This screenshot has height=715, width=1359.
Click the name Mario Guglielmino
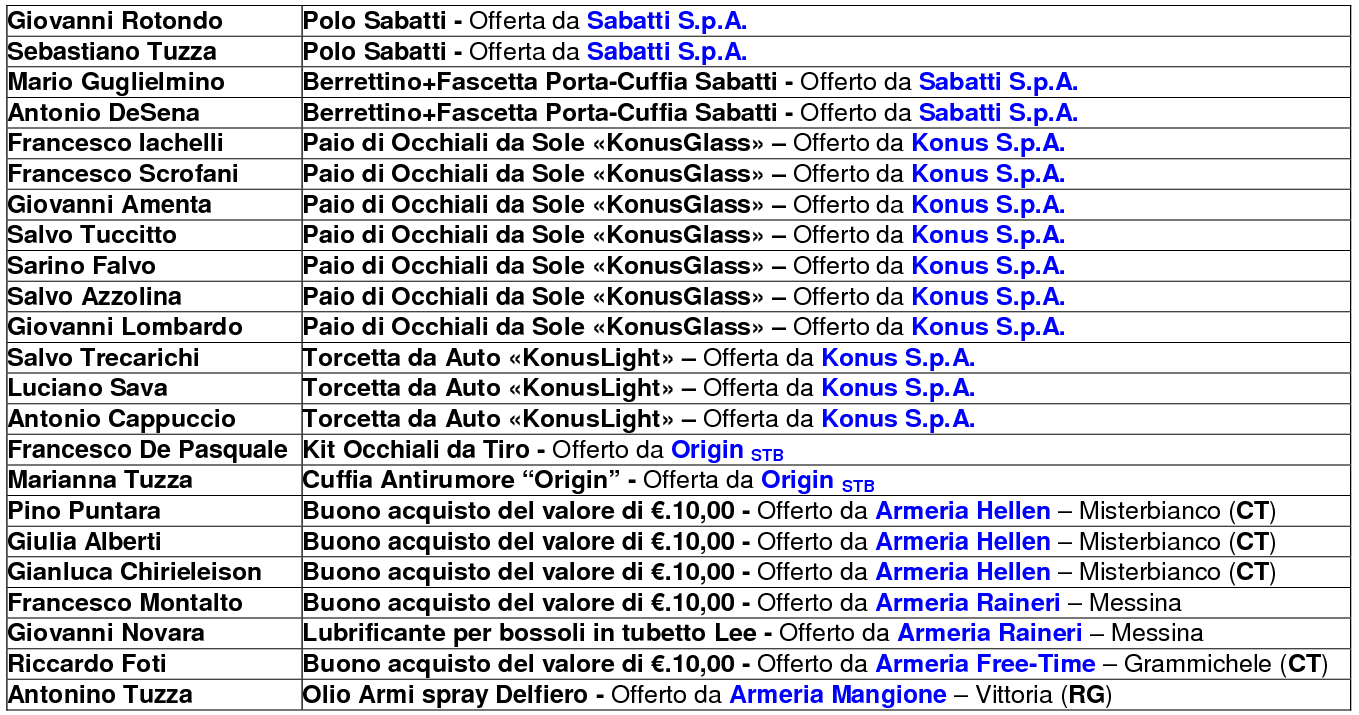[116, 82]
